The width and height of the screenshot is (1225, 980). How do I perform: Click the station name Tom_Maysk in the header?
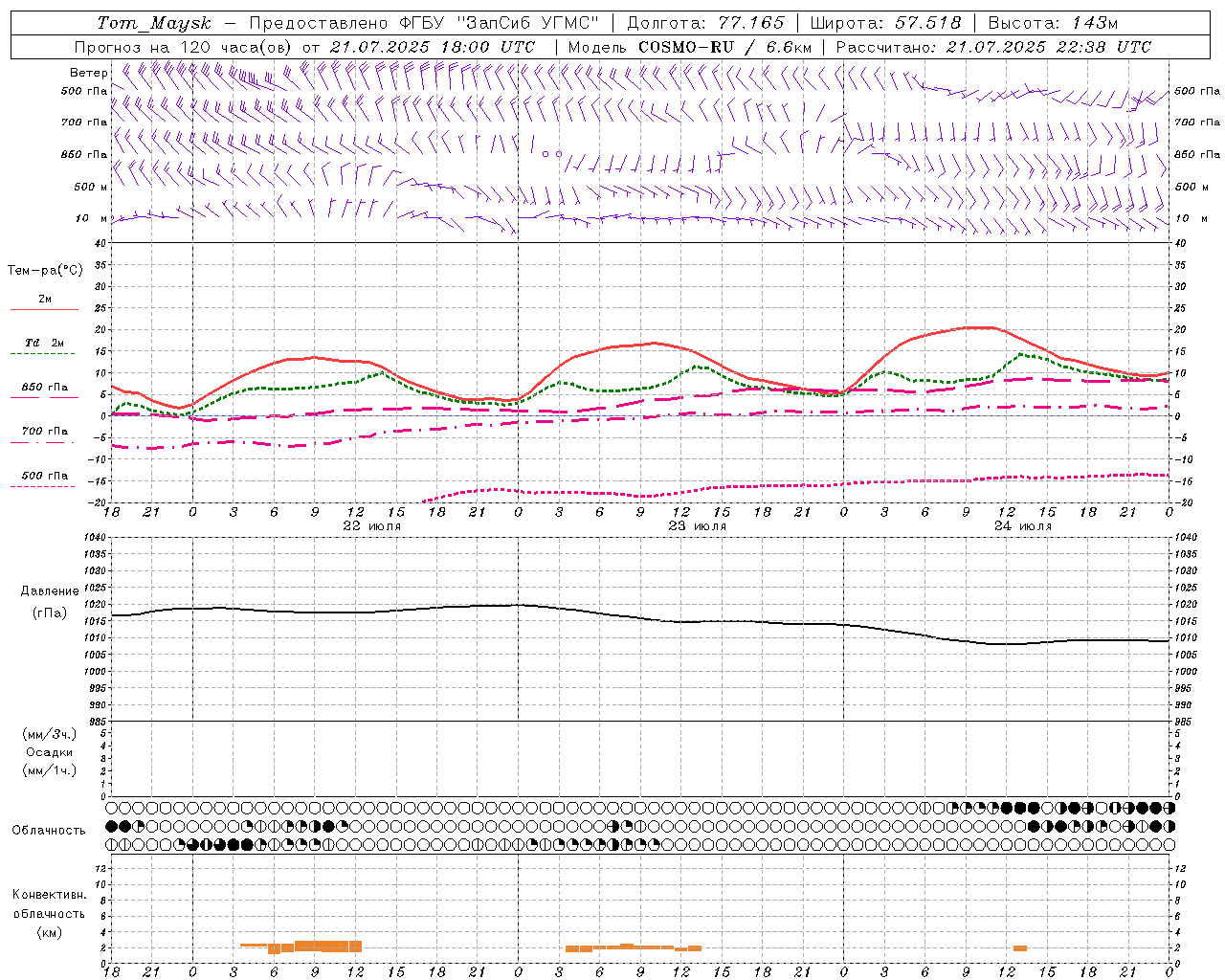[154, 23]
